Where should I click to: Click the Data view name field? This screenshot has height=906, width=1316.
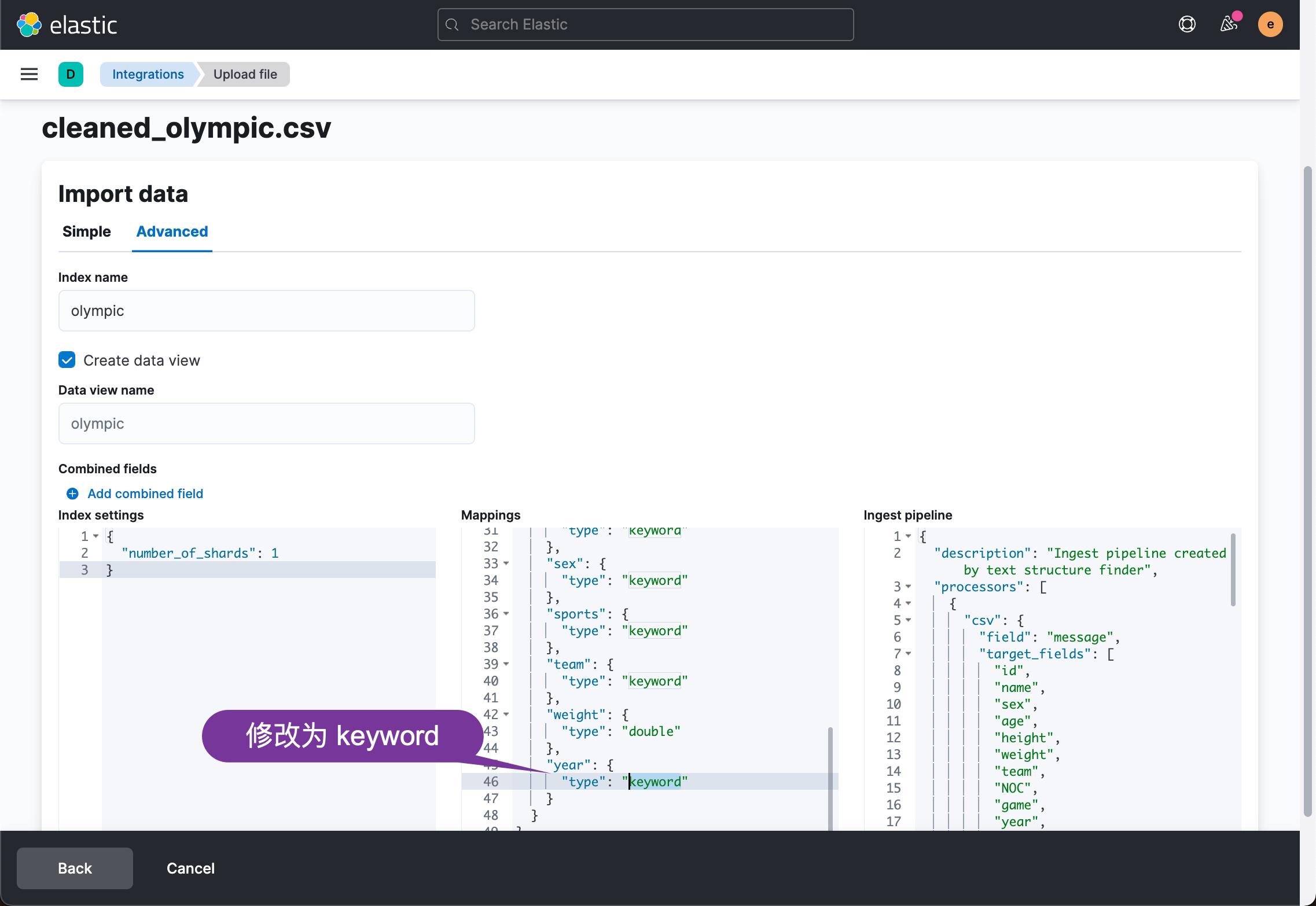(266, 423)
